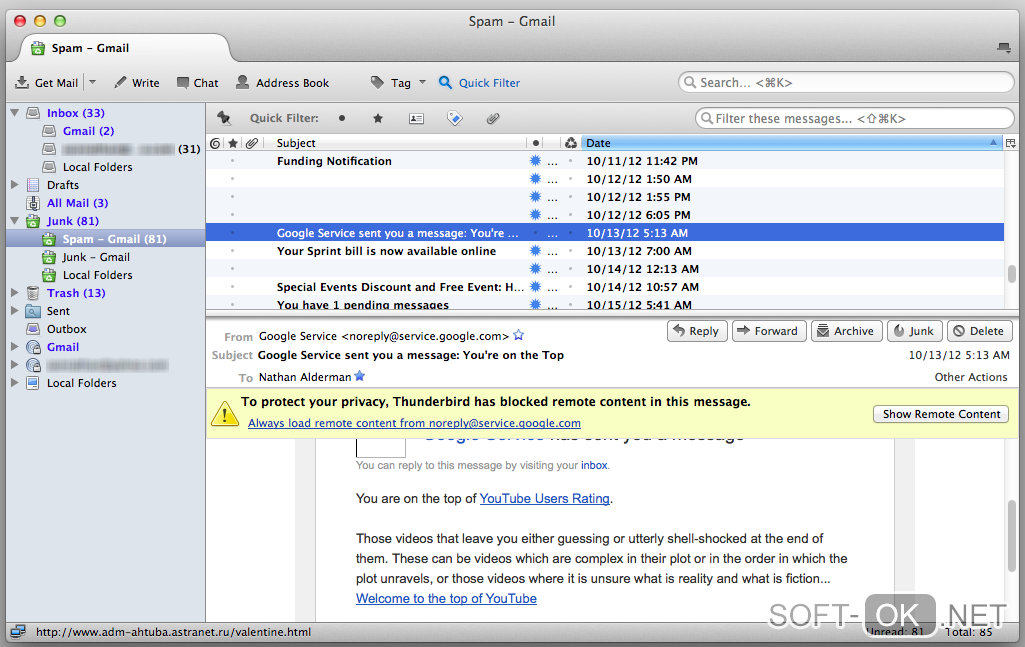1025x647 pixels.
Task: Open the Address Book
Action: pos(282,82)
